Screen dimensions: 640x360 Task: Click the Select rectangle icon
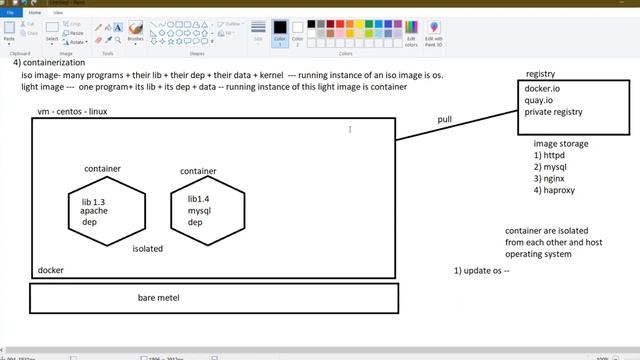point(52,27)
